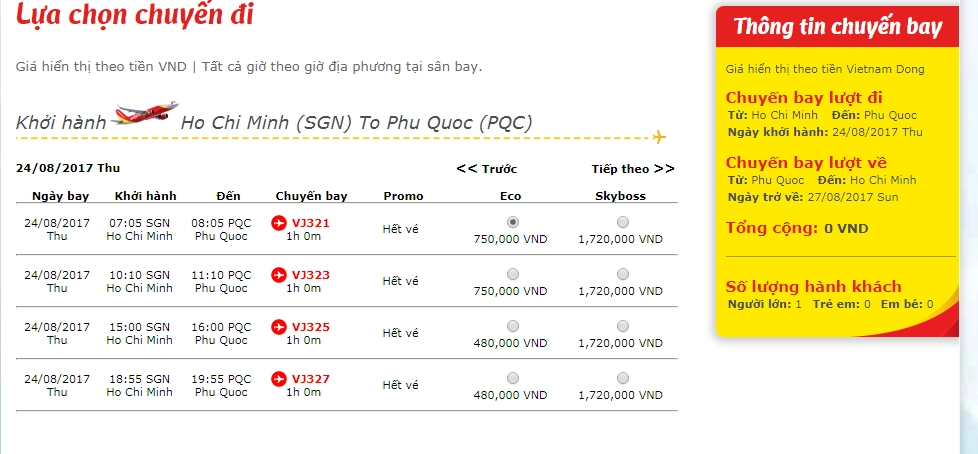
Task: Pick Skyboss fare for flight VJ327
Action: [622, 378]
